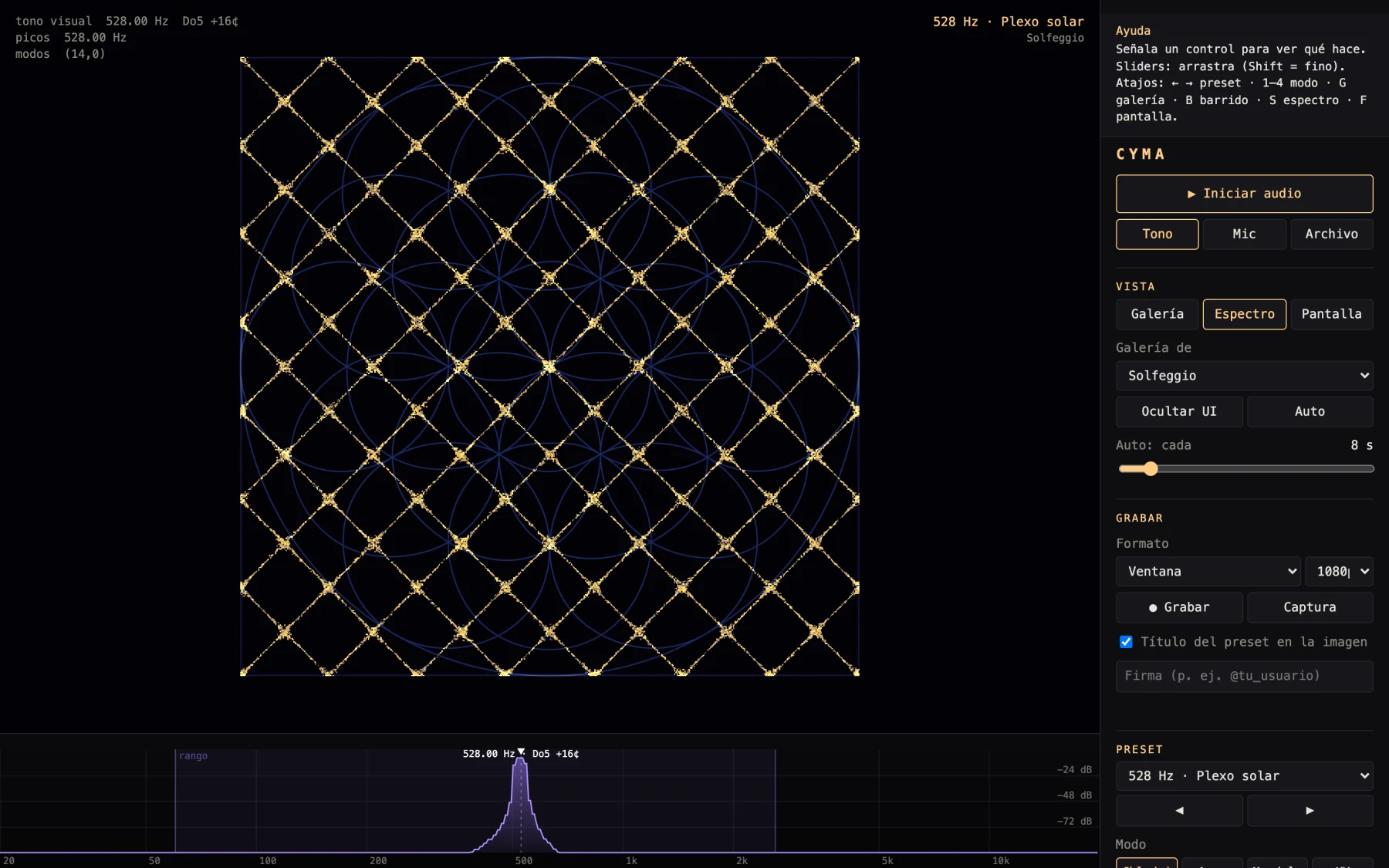Viewport: 1389px width, 868px height.
Task: Click the 100 frequency axis label
Action: 268,861
